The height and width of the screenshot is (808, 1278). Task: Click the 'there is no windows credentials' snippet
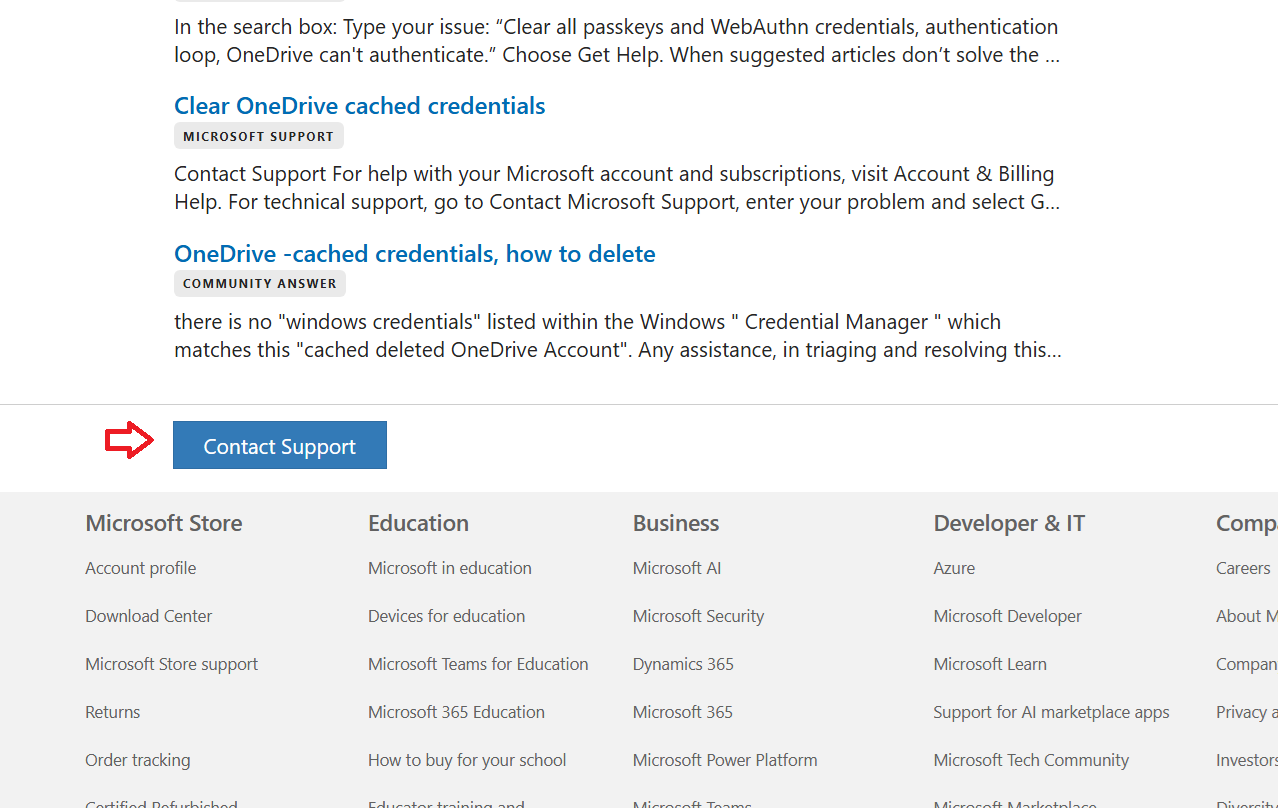point(618,336)
